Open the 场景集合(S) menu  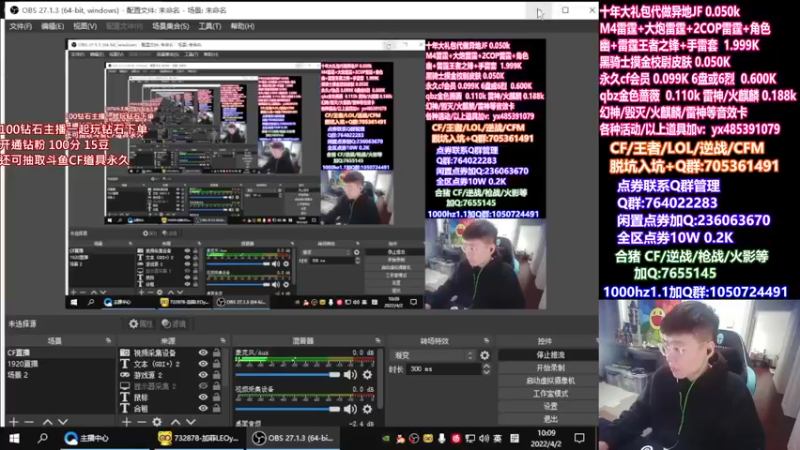pos(170,26)
